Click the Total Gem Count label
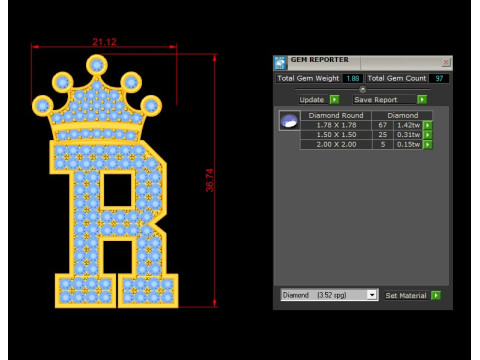The image size is (480, 360). pos(397,78)
